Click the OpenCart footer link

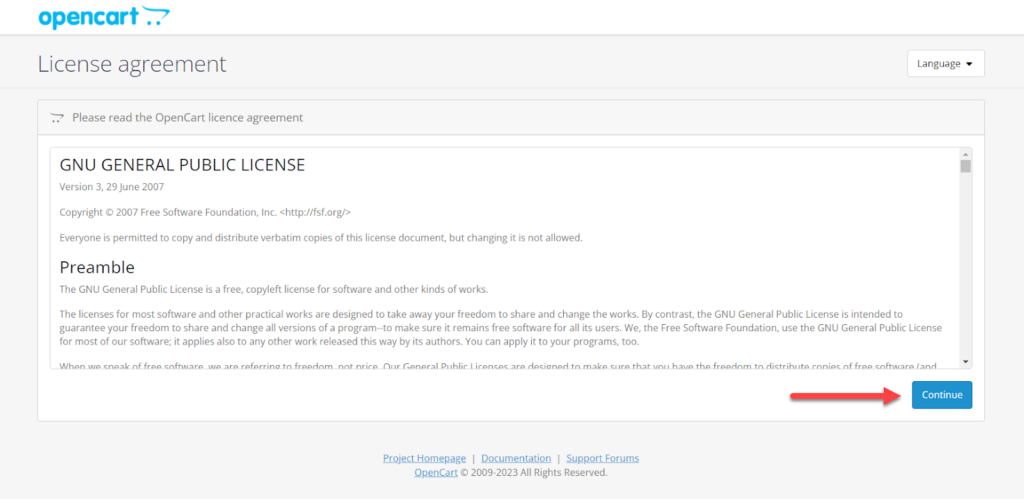[x=436, y=472]
